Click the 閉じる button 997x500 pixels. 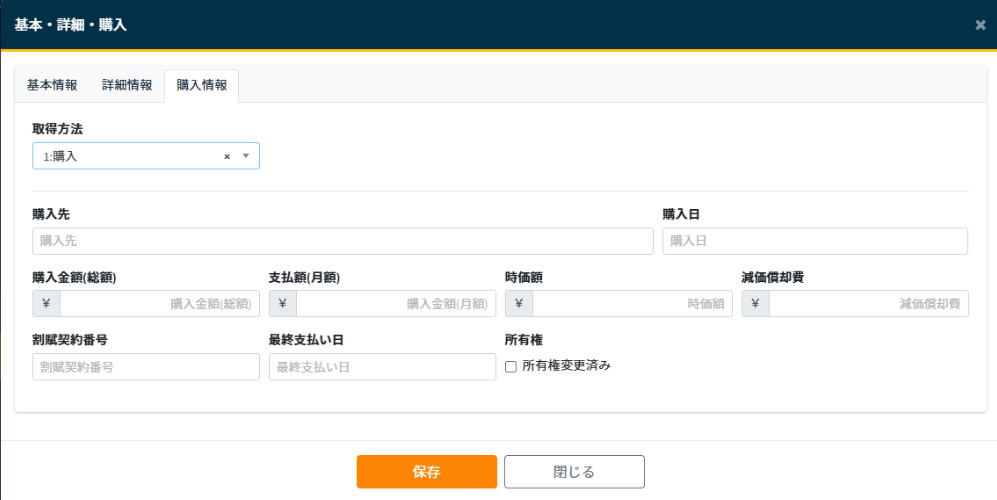tap(574, 472)
